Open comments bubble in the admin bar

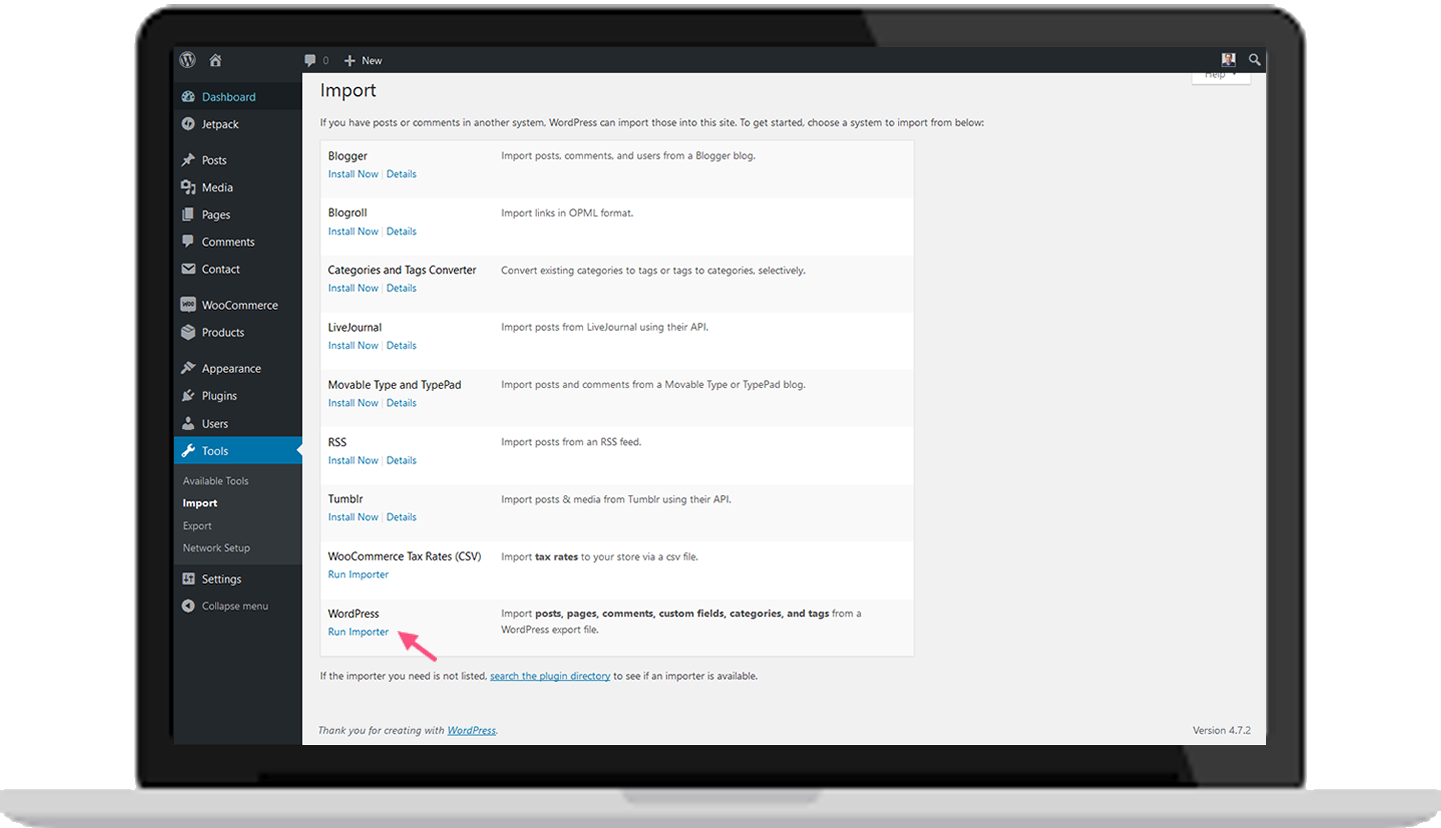point(310,61)
